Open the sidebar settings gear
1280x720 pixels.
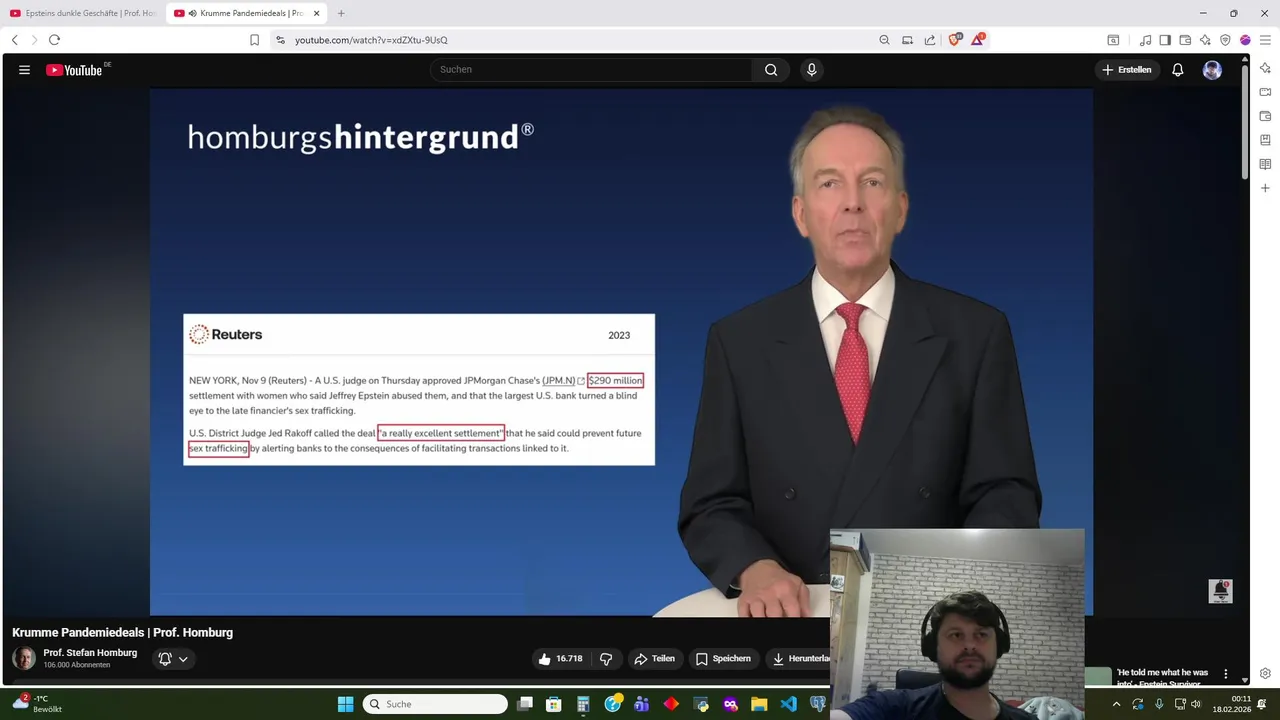(x=1265, y=674)
